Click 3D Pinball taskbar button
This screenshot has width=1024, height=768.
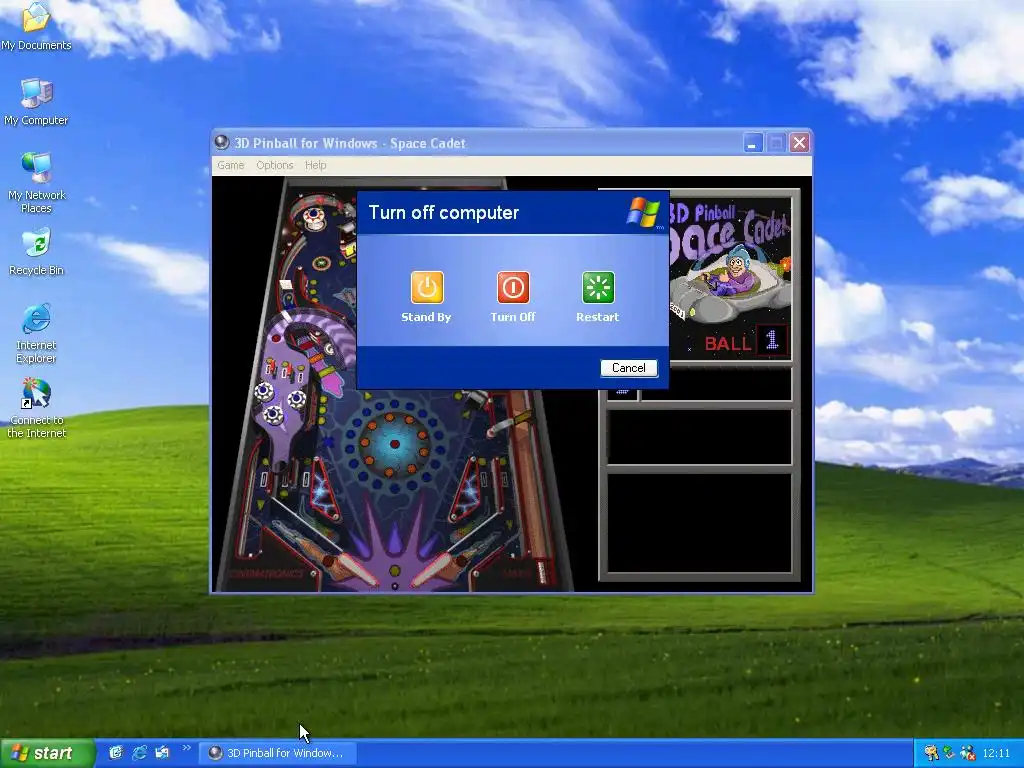tap(278, 753)
